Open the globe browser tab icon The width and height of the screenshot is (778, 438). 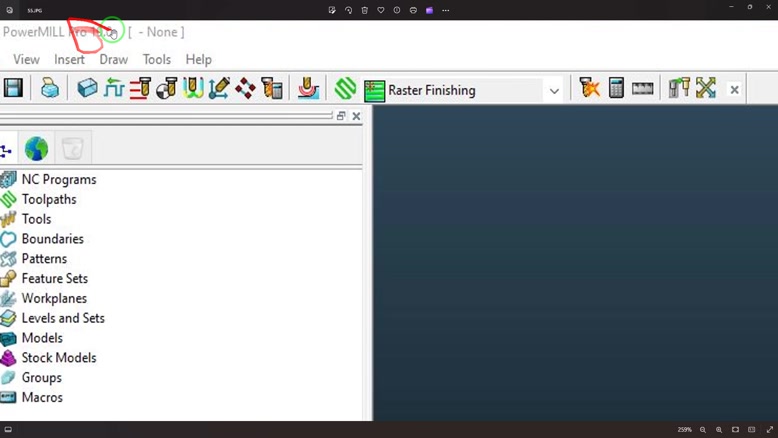(x=36, y=149)
